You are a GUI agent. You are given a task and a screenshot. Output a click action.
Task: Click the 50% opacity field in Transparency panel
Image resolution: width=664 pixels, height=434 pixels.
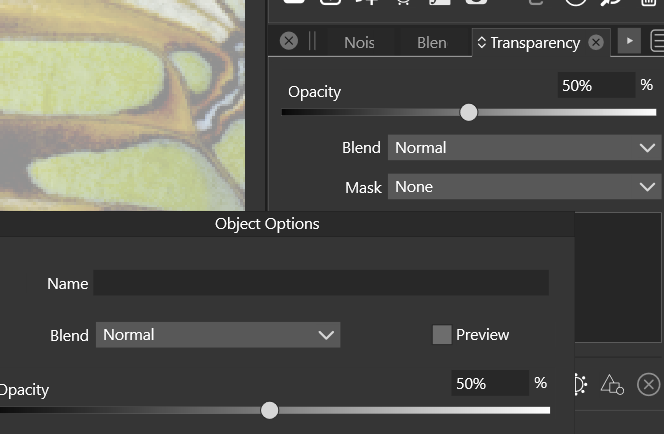[595, 86]
